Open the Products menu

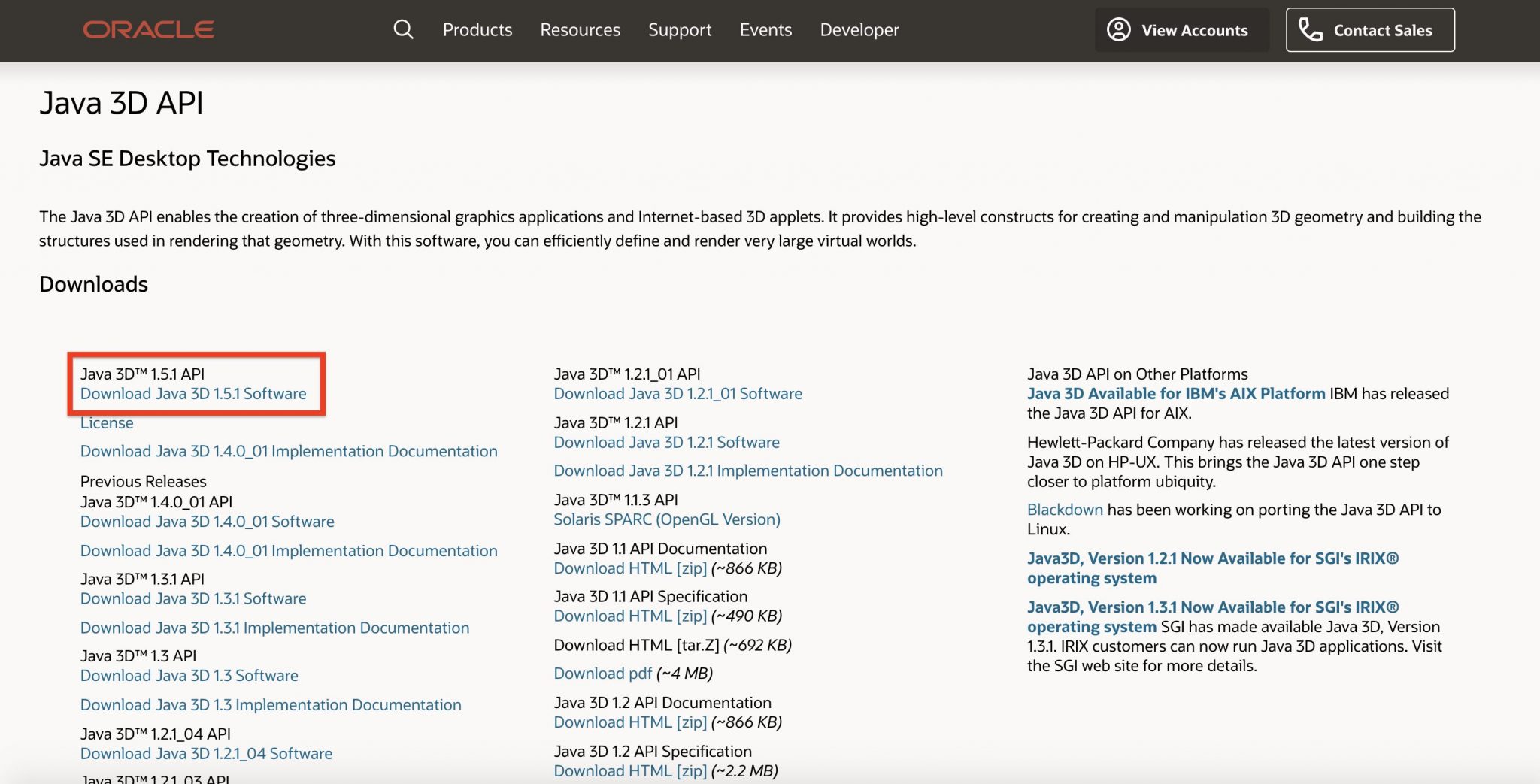click(x=477, y=30)
